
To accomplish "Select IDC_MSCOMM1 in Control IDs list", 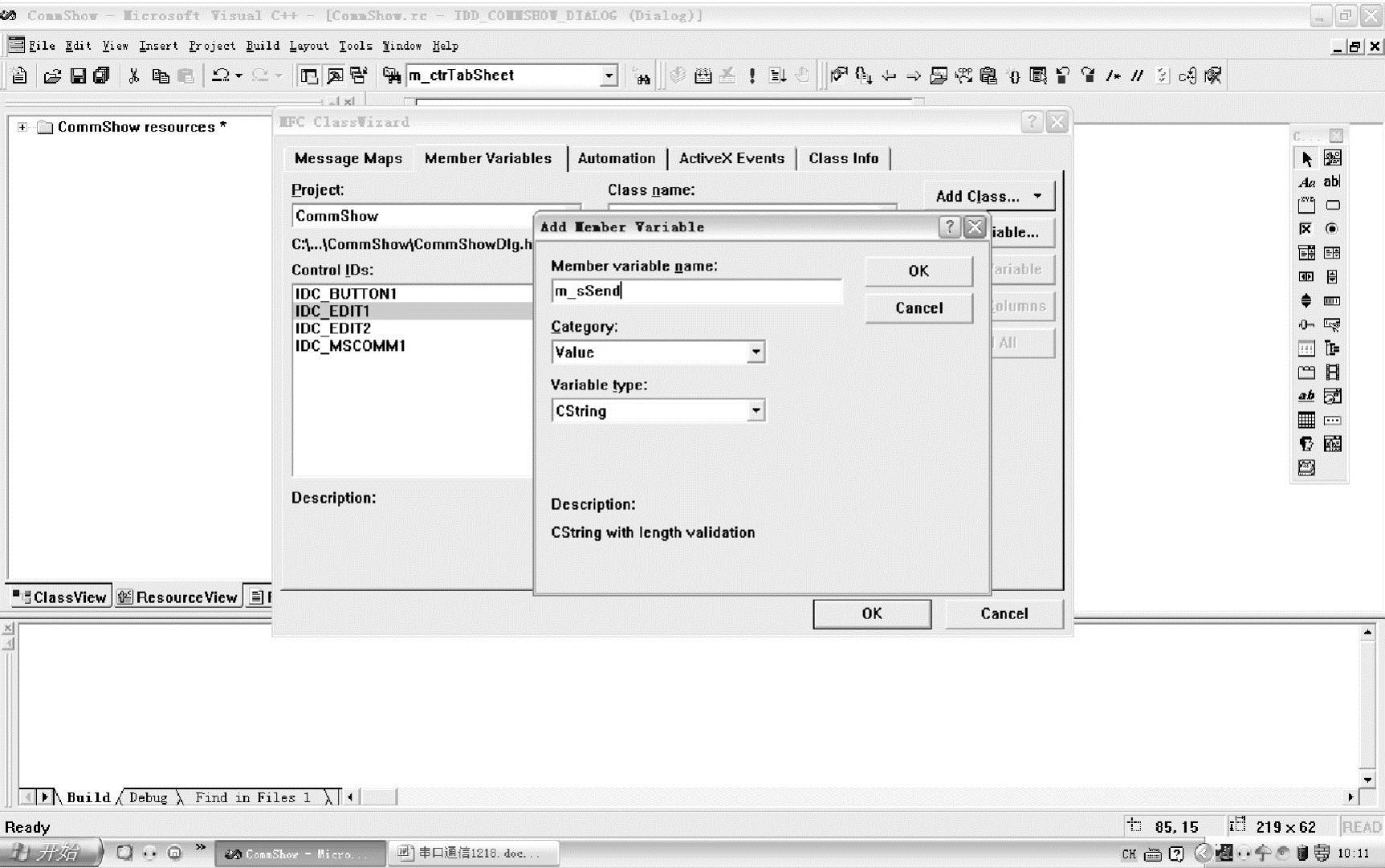I will point(350,346).
